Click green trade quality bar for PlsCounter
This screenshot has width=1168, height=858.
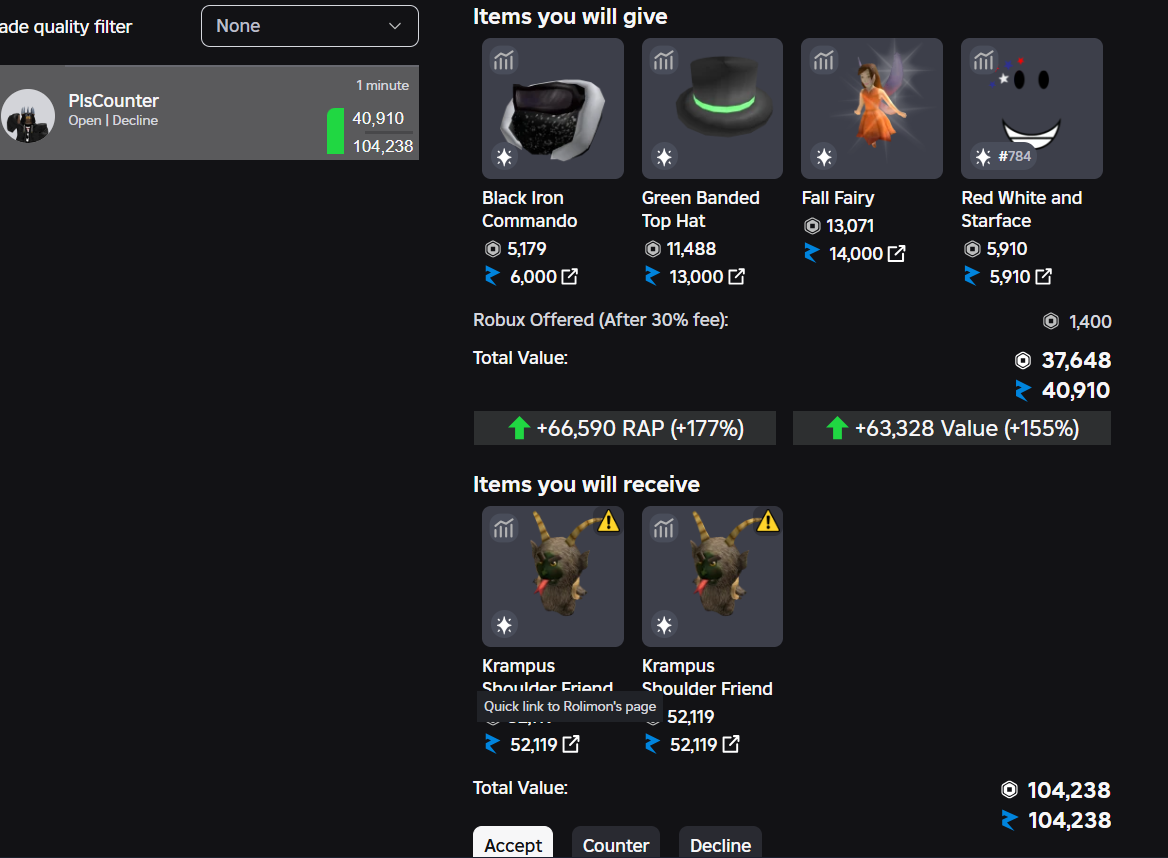pos(335,131)
